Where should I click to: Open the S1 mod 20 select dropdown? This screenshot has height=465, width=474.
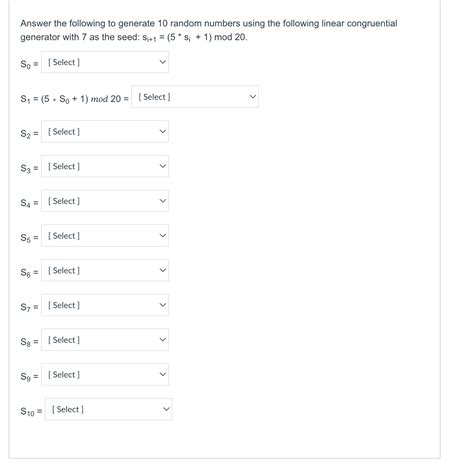pos(195,97)
